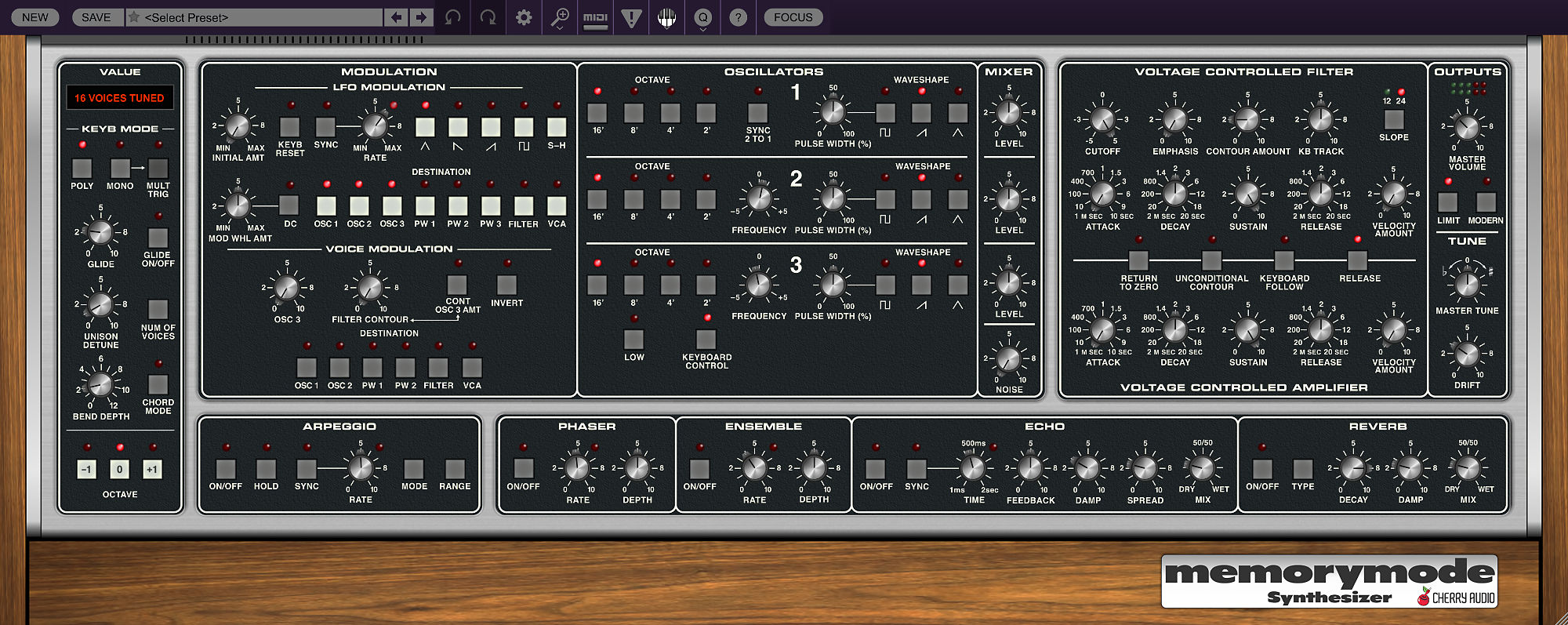Image resolution: width=1568 pixels, height=625 pixels.
Task: Show the on-screen piano keyboard
Action: point(666,17)
